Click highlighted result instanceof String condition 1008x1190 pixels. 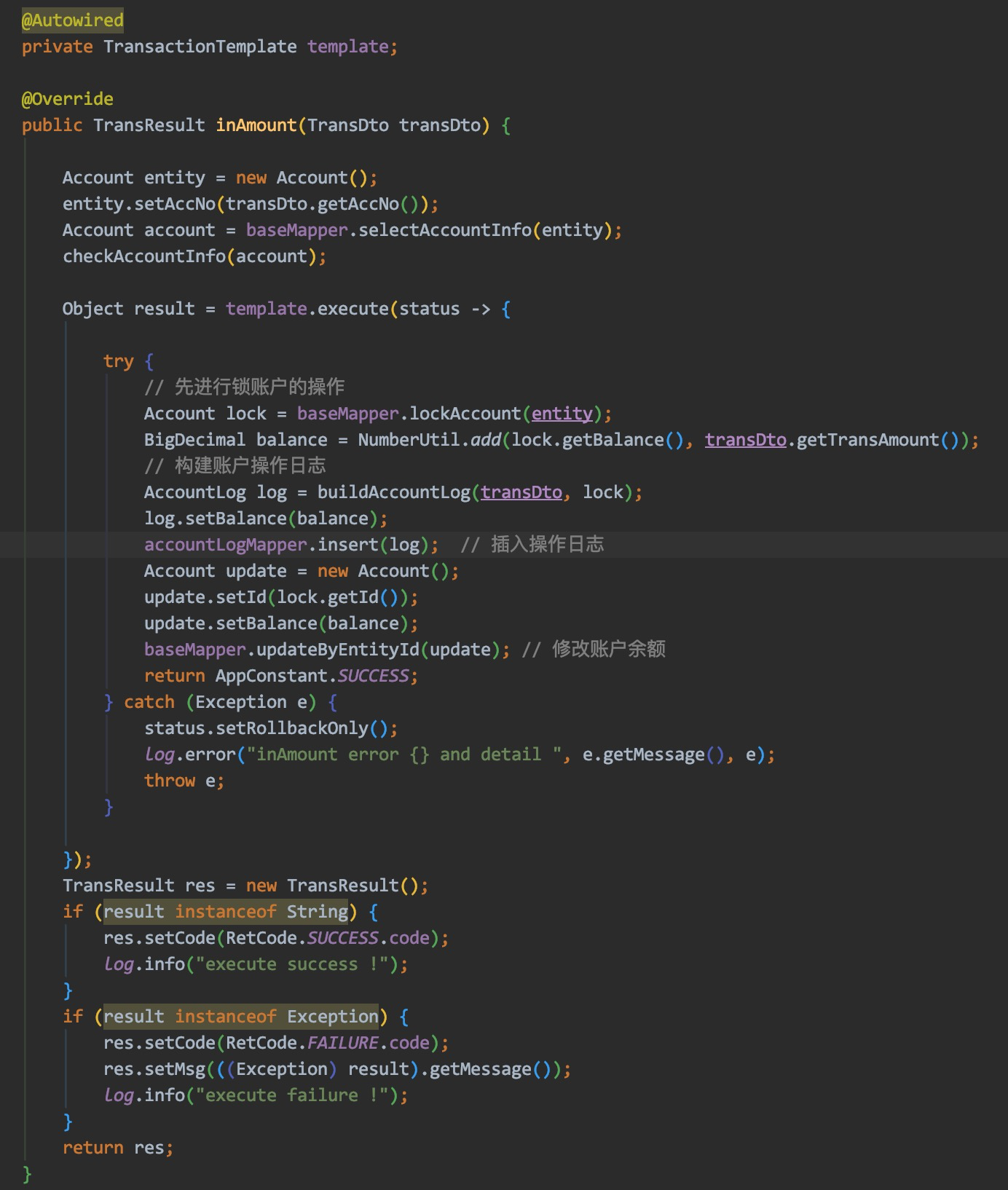[226, 912]
